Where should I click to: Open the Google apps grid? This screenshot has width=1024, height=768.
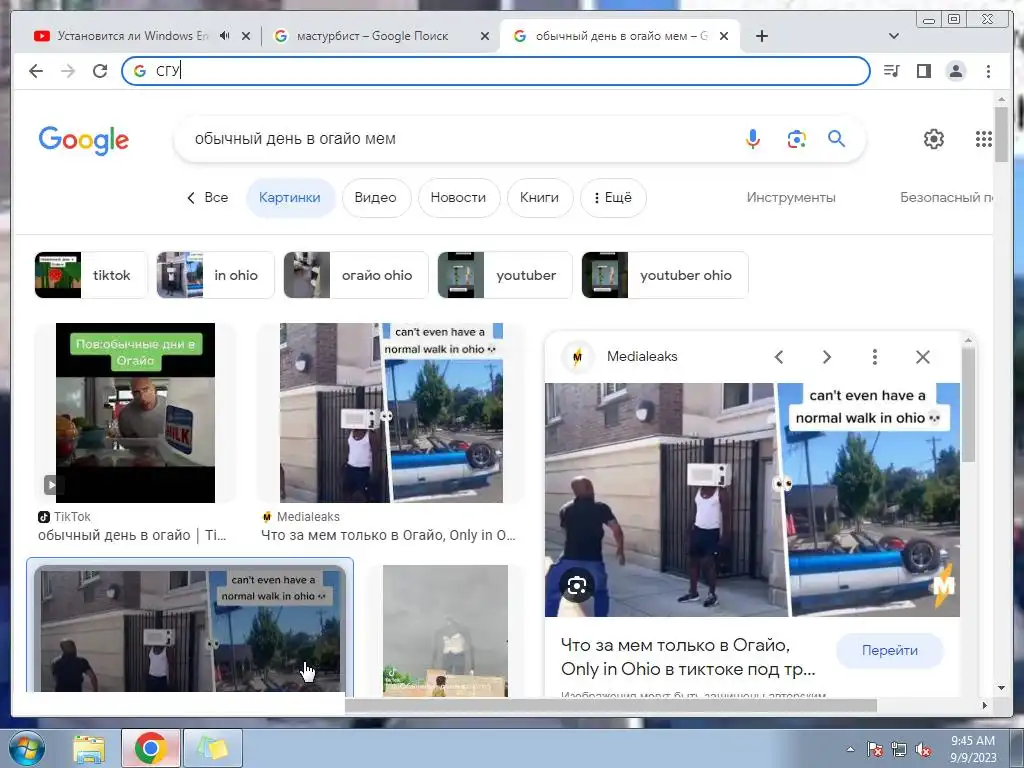(x=984, y=138)
